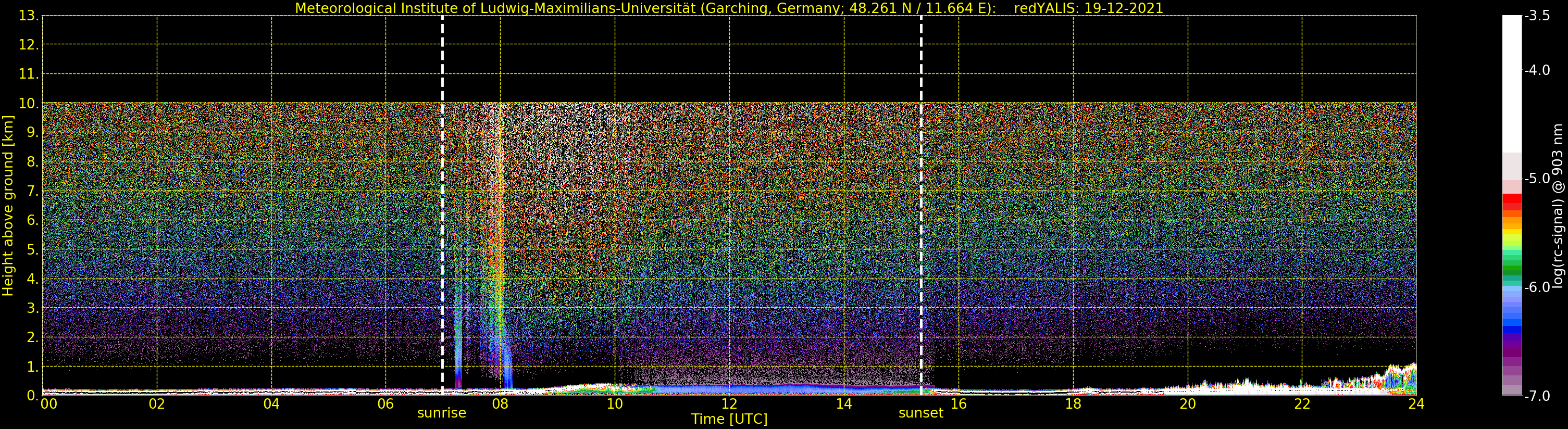Click the 13 km tick on the height axis
The height and width of the screenshot is (429, 1568).
(x=28, y=16)
